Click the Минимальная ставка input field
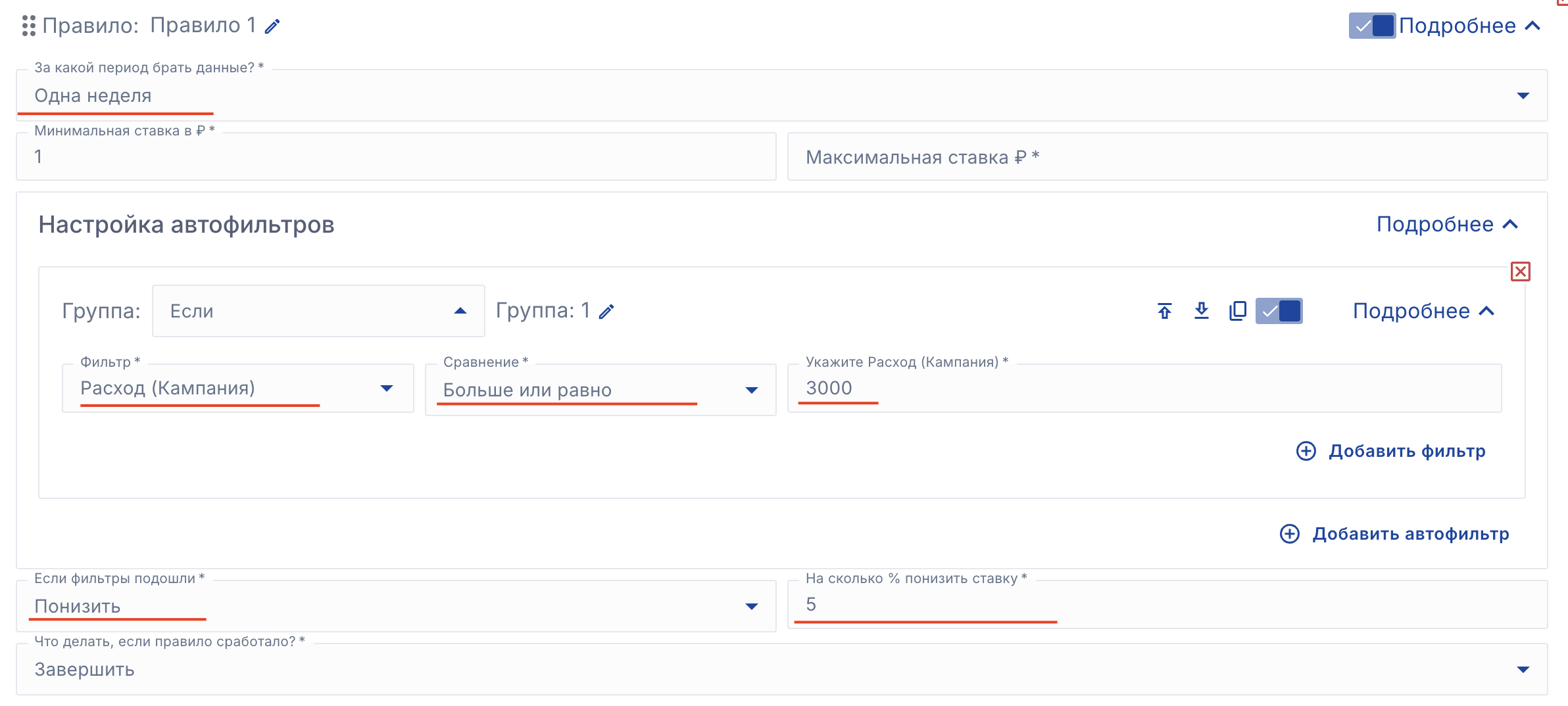The width and height of the screenshot is (1568, 706). (396, 157)
